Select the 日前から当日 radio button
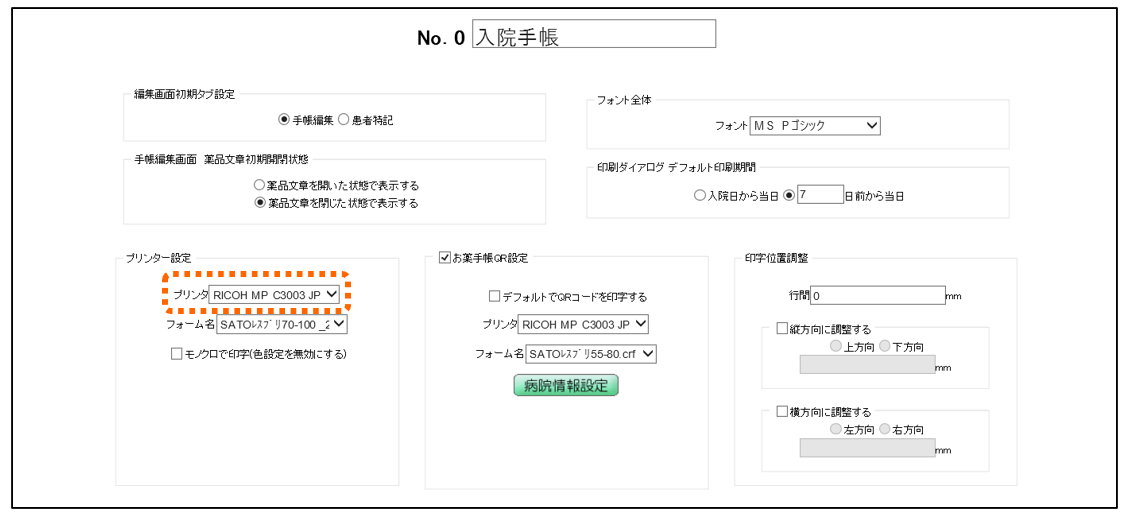Viewport: 1127px width, 520px height. (789, 196)
